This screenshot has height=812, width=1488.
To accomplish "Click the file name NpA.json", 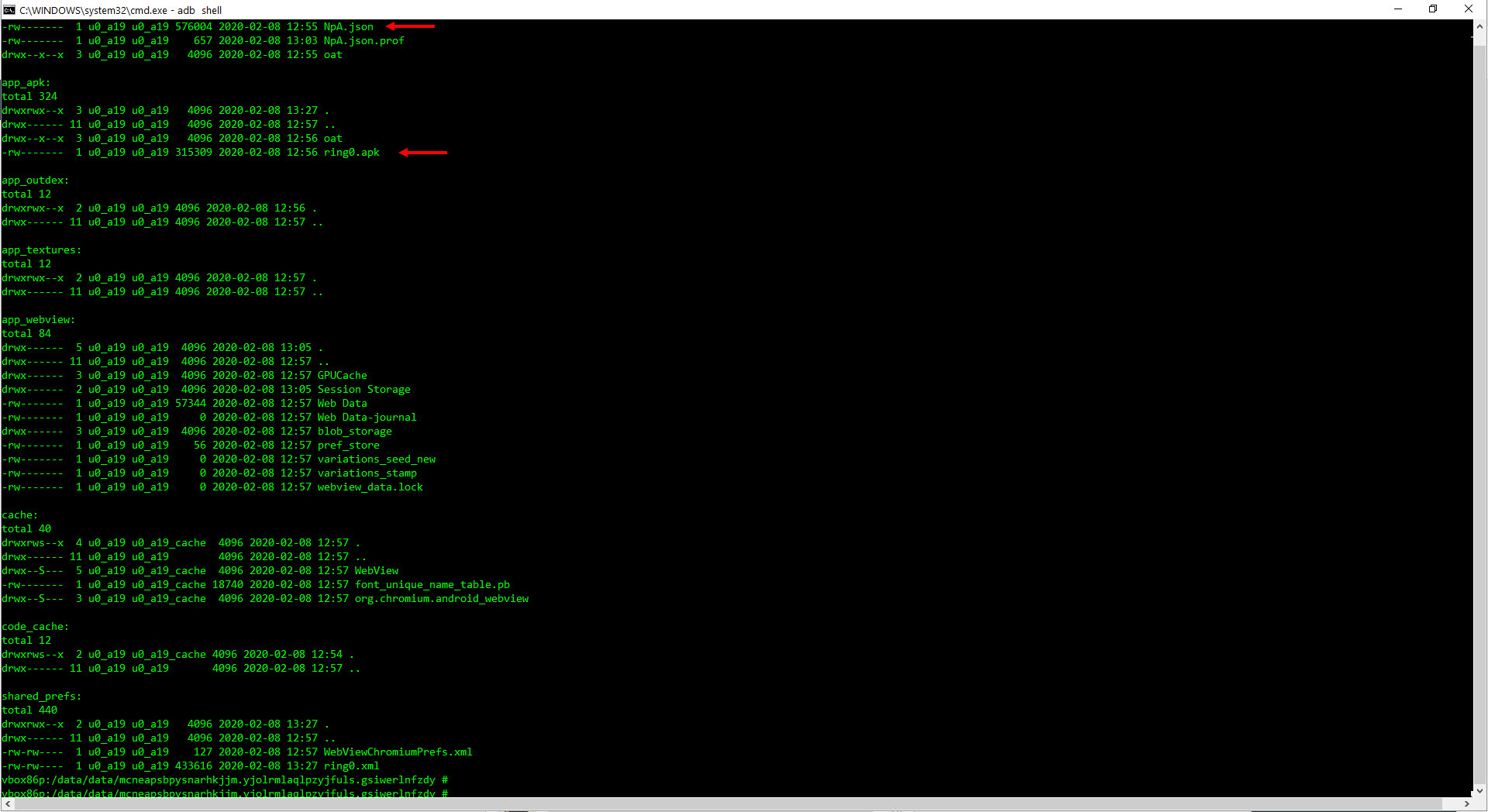I will (x=349, y=27).
